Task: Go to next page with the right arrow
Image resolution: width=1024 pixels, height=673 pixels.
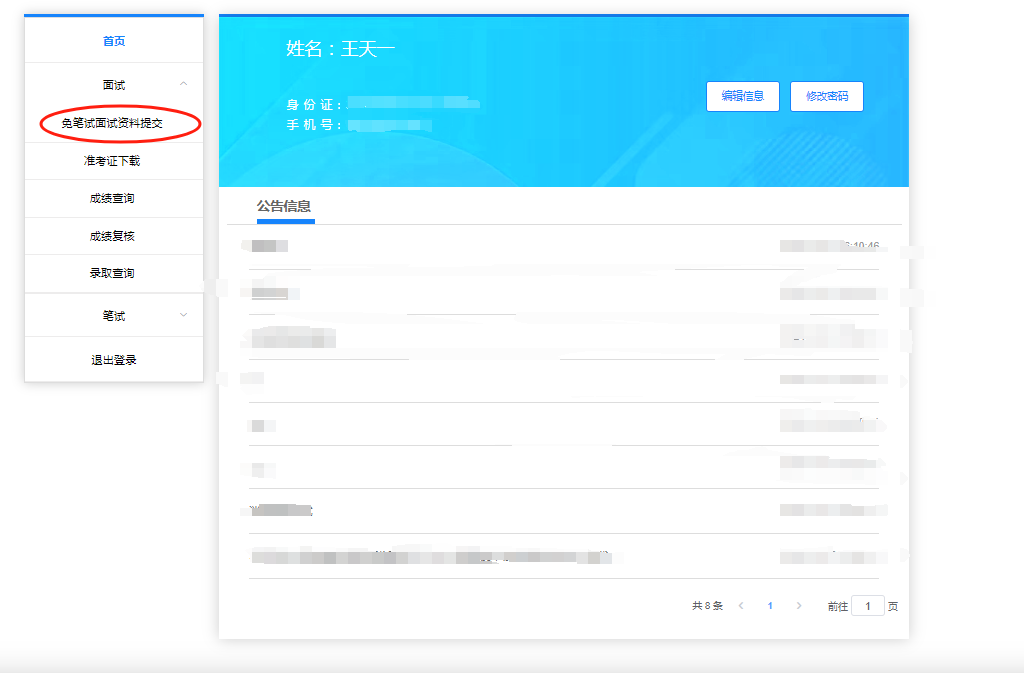Action: coord(798,606)
